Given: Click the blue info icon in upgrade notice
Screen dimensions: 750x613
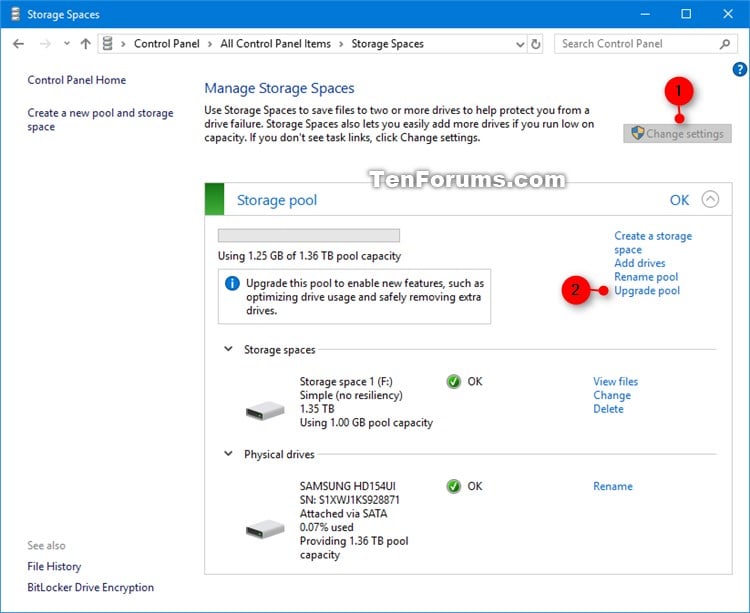Looking at the screenshot, I should [232, 284].
